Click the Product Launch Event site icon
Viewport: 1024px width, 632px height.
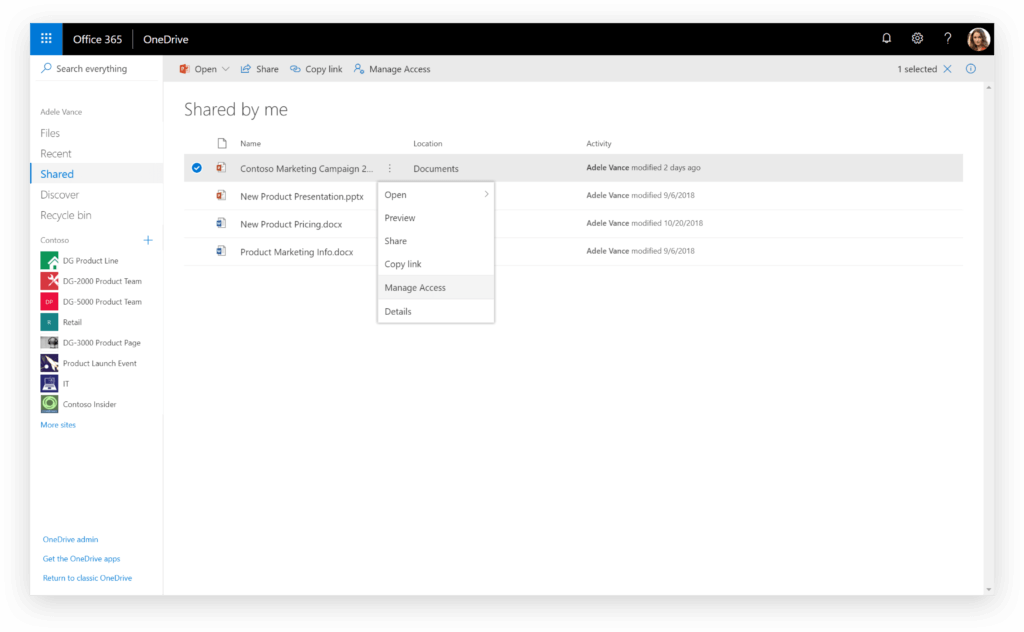pos(49,363)
